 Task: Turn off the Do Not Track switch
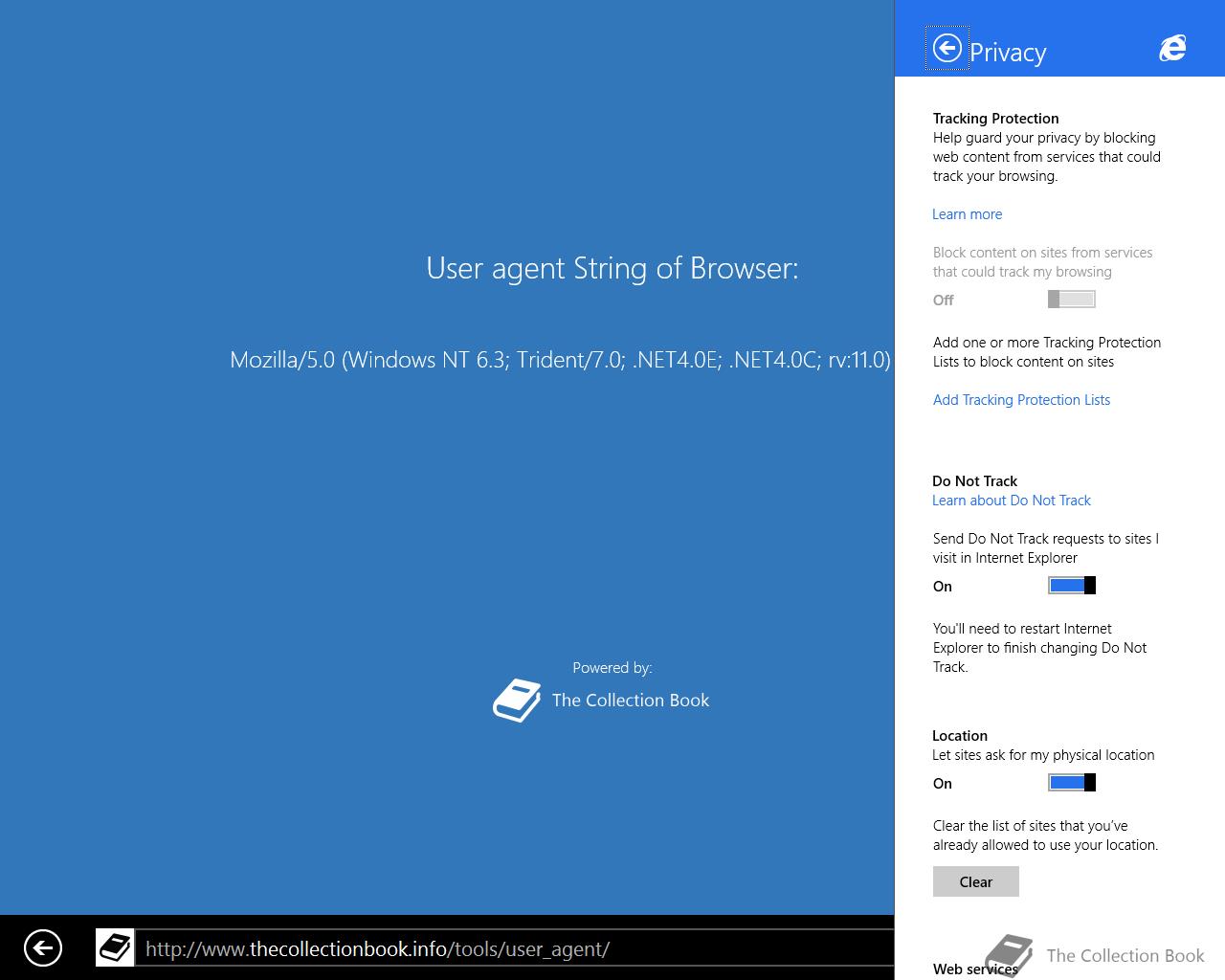coord(1072,586)
